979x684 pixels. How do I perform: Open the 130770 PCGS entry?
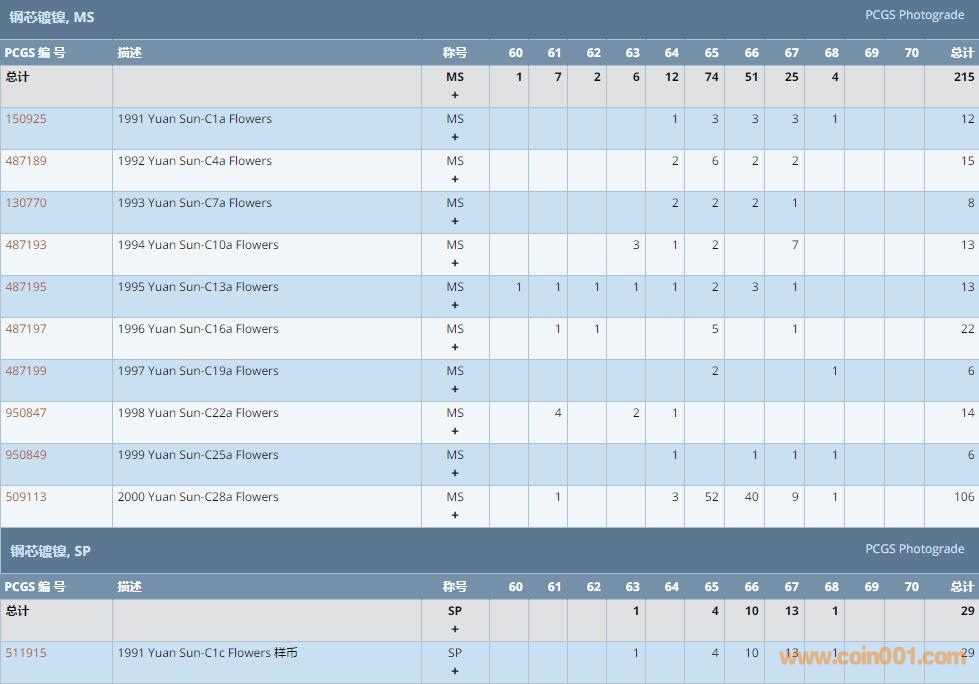click(26, 203)
